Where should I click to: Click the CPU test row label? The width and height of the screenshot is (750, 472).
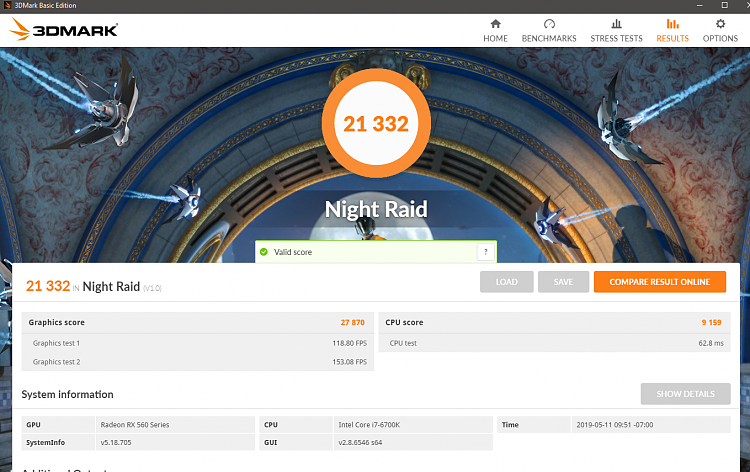tap(403, 343)
